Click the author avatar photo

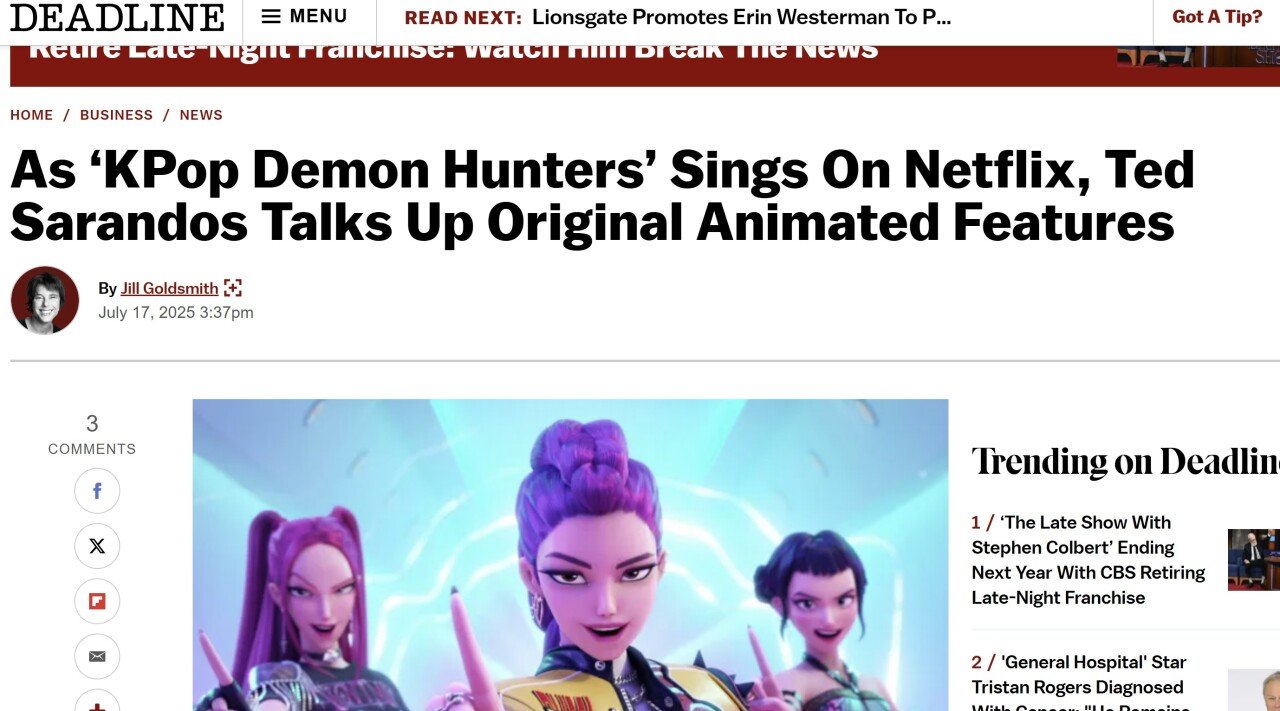pyautogui.click(x=45, y=300)
